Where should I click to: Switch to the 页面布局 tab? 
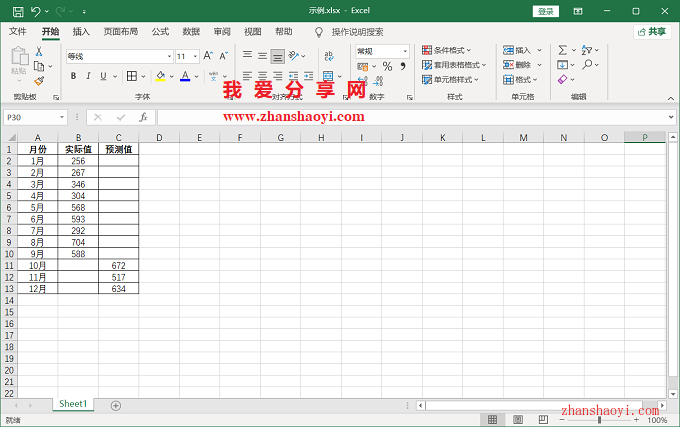121,32
